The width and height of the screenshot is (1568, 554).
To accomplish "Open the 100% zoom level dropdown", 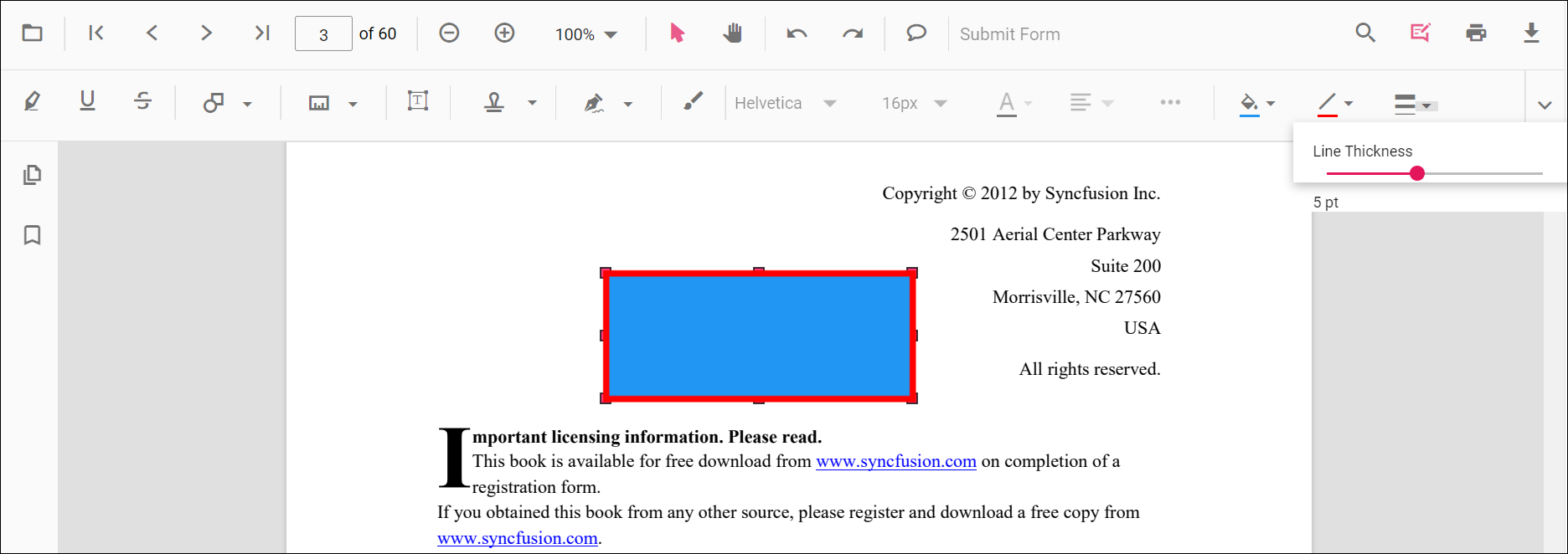I will click(586, 34).
